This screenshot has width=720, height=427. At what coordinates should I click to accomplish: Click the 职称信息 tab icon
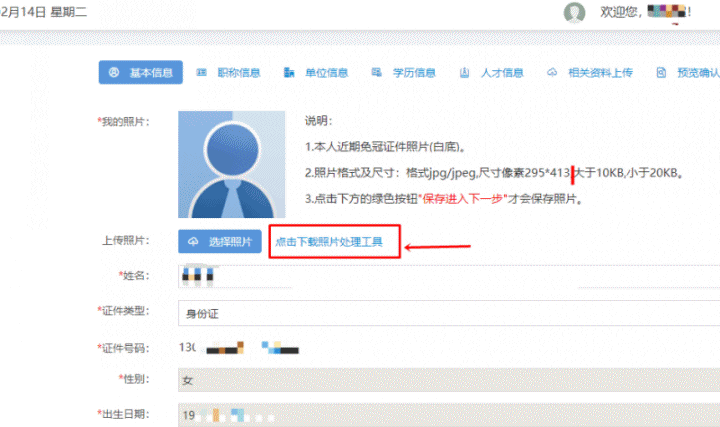[x=201, y=73]
